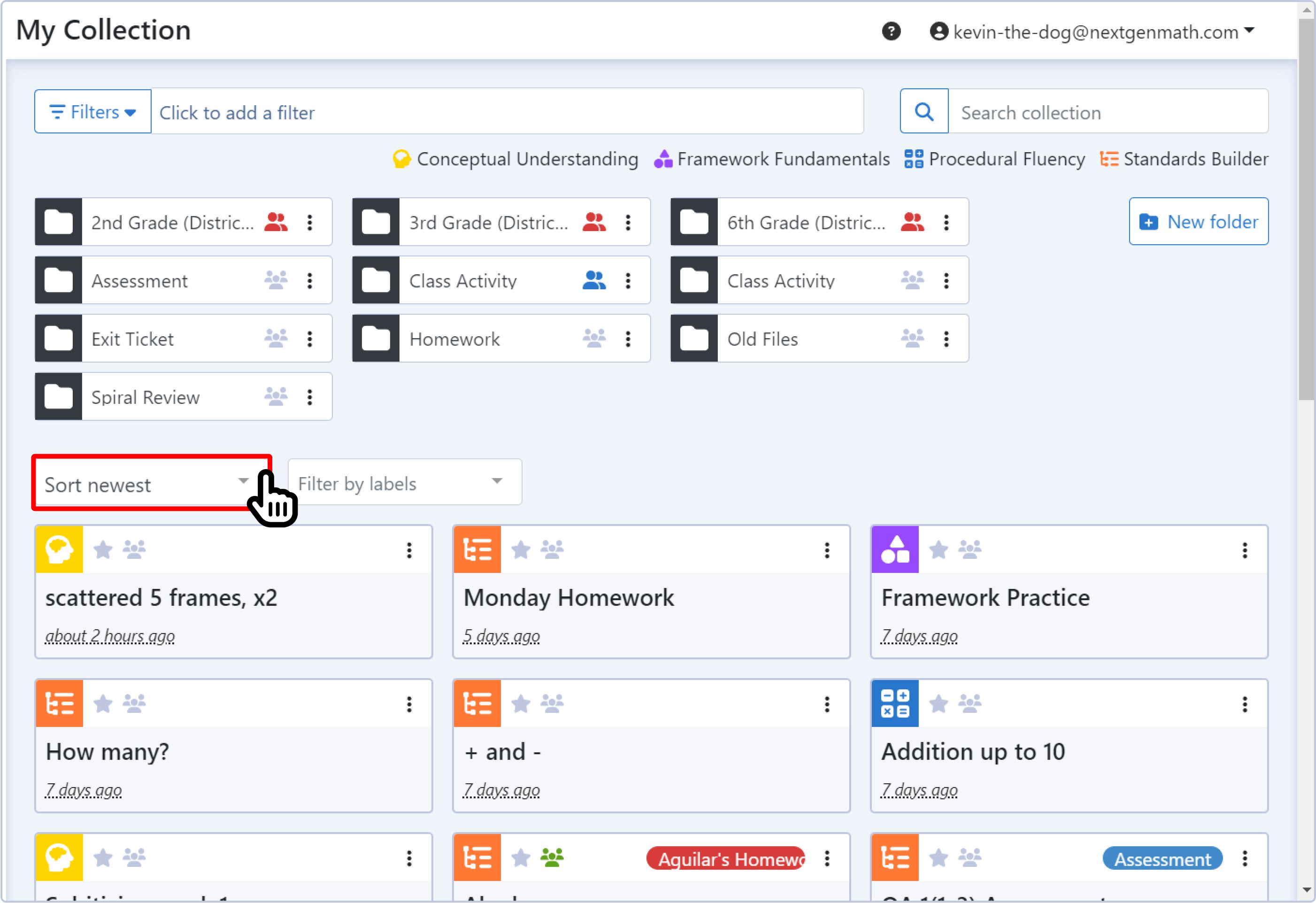Open options for the gray-shared Class Activity folder
1316x903 pixels.
(946, 281)
